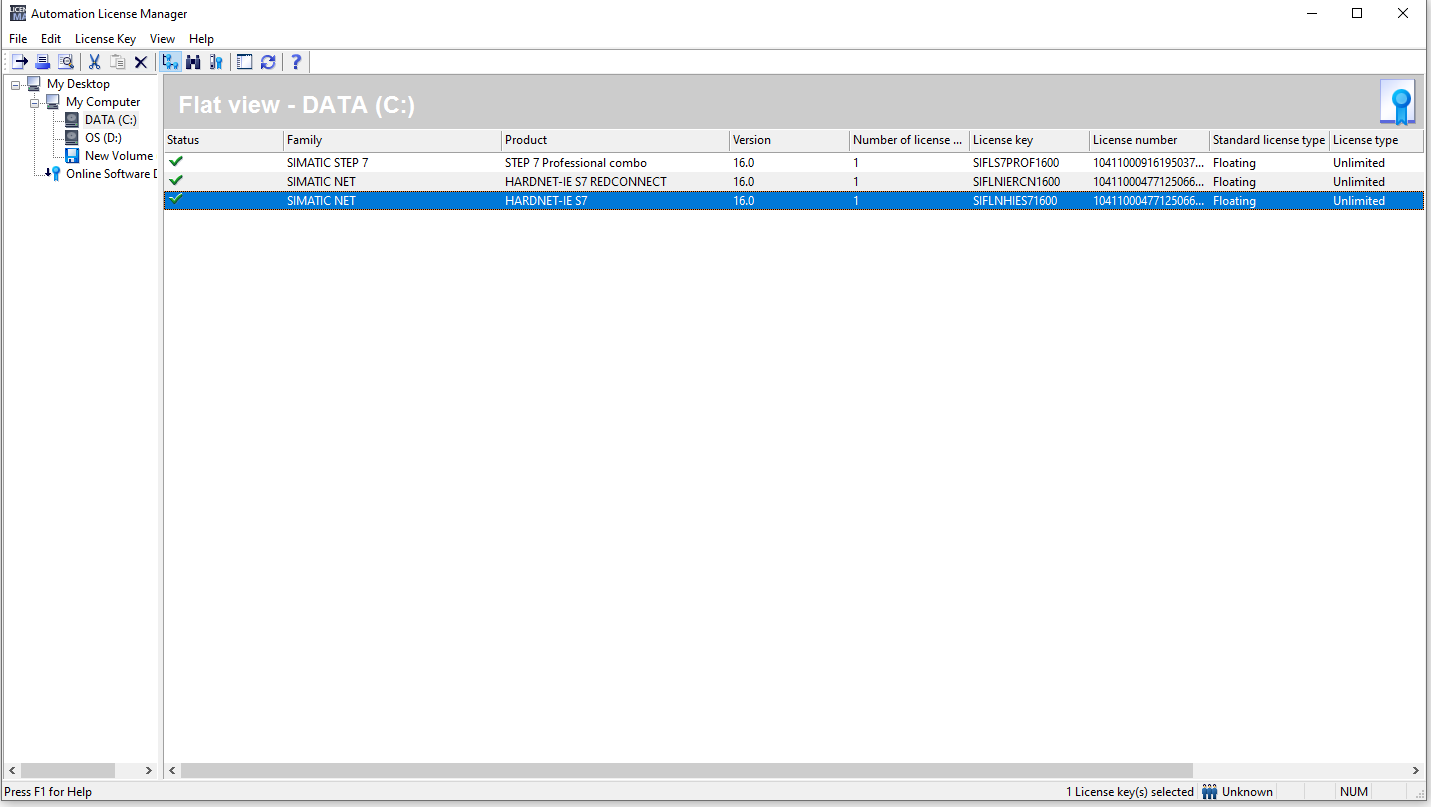1431x807 pixels.
Task: Click license key SIFLNIERCN1600
Action: (x=1016, y=182)
